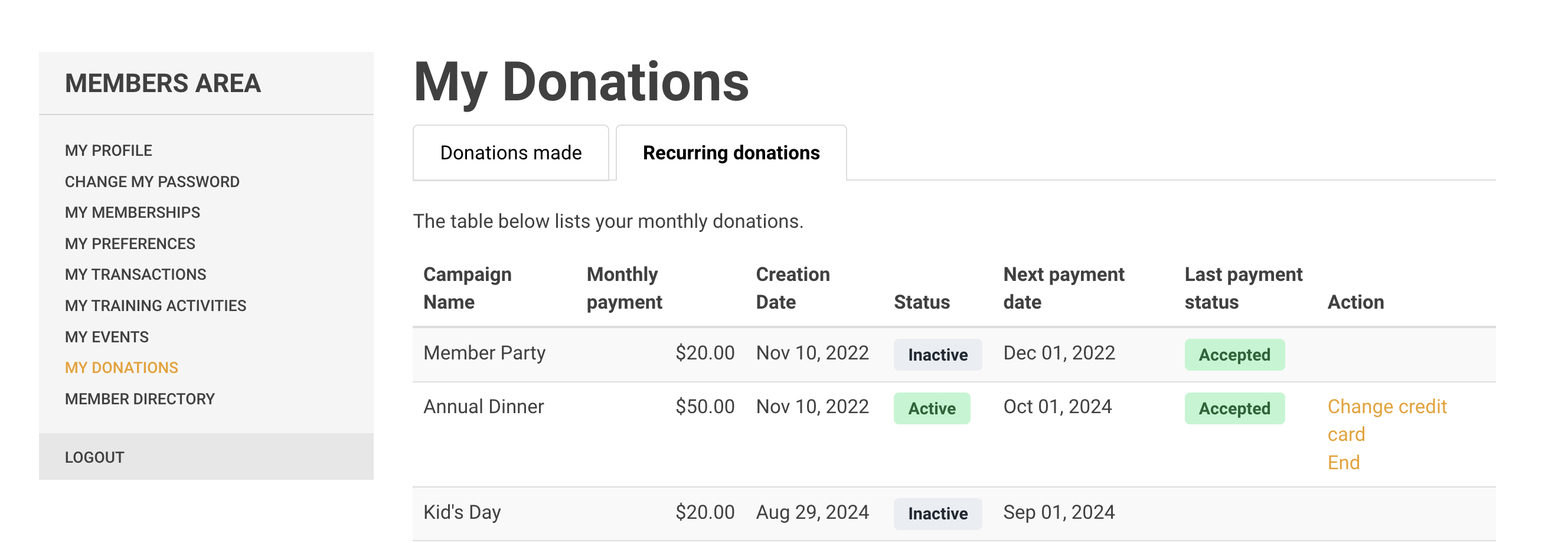Go to My Events
This screenshot has width=1568, height=543.
coord(106,336)
